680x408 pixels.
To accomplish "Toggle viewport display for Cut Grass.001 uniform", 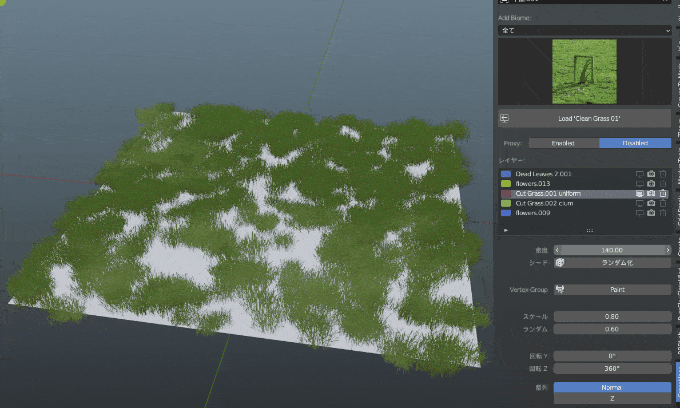I will tap(640, 193).
